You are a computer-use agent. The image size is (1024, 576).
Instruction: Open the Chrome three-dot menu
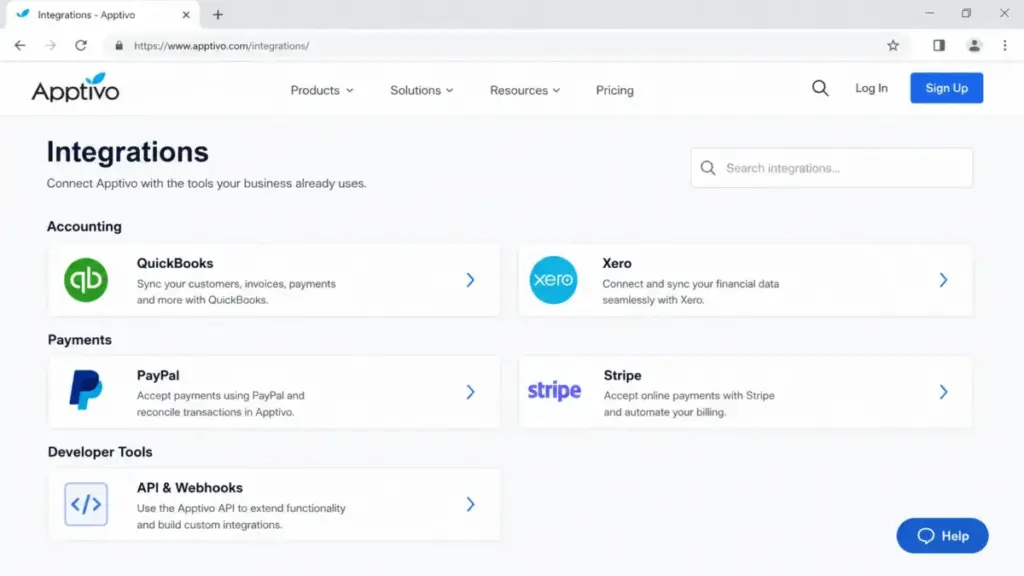(1004, 46)
